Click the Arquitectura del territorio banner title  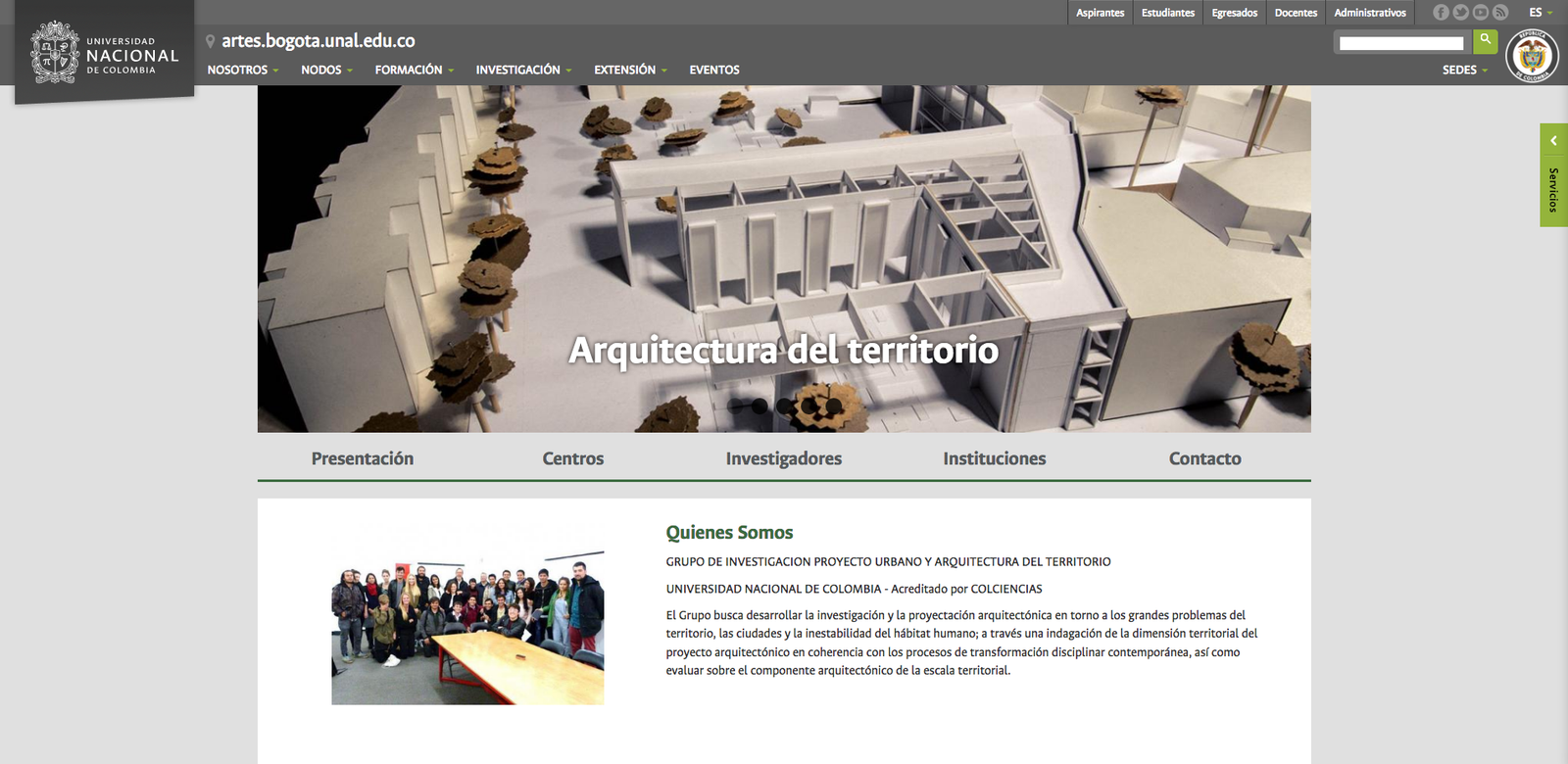(x=784, y=351)
